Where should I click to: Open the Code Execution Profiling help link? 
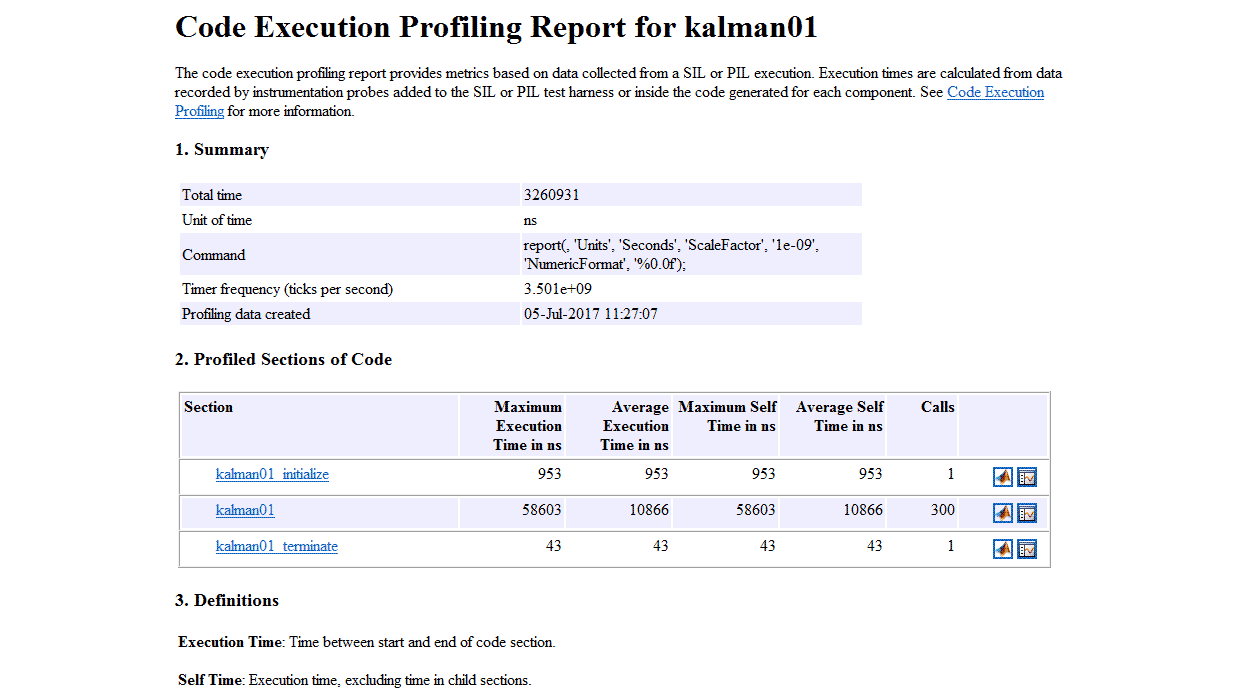point(994,92)
